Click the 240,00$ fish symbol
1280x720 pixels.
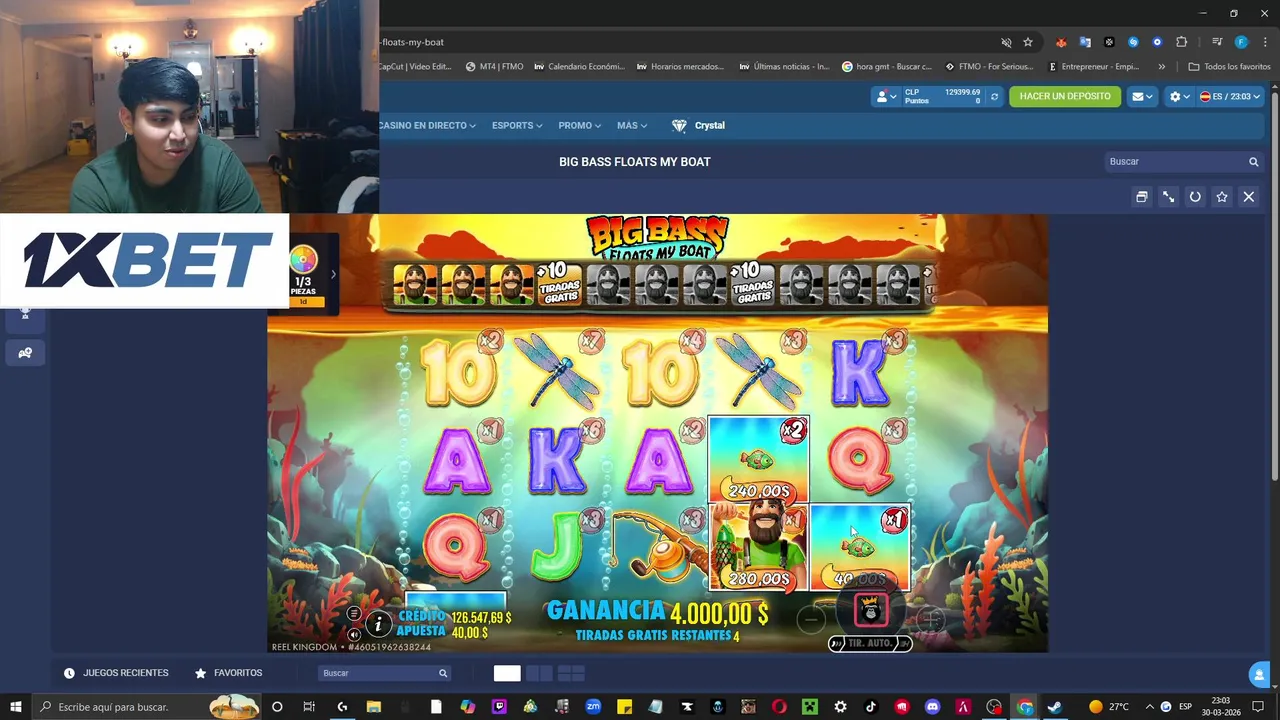point(758,460)
